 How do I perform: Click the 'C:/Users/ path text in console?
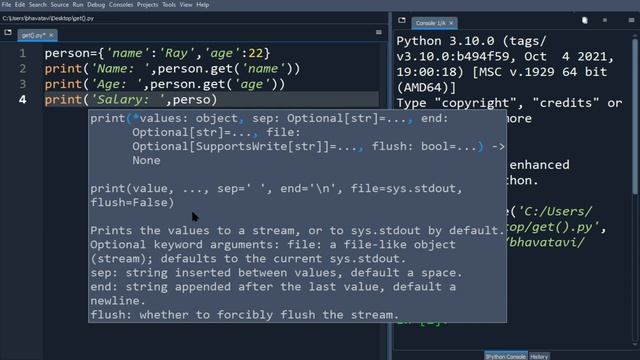[555, 212]
